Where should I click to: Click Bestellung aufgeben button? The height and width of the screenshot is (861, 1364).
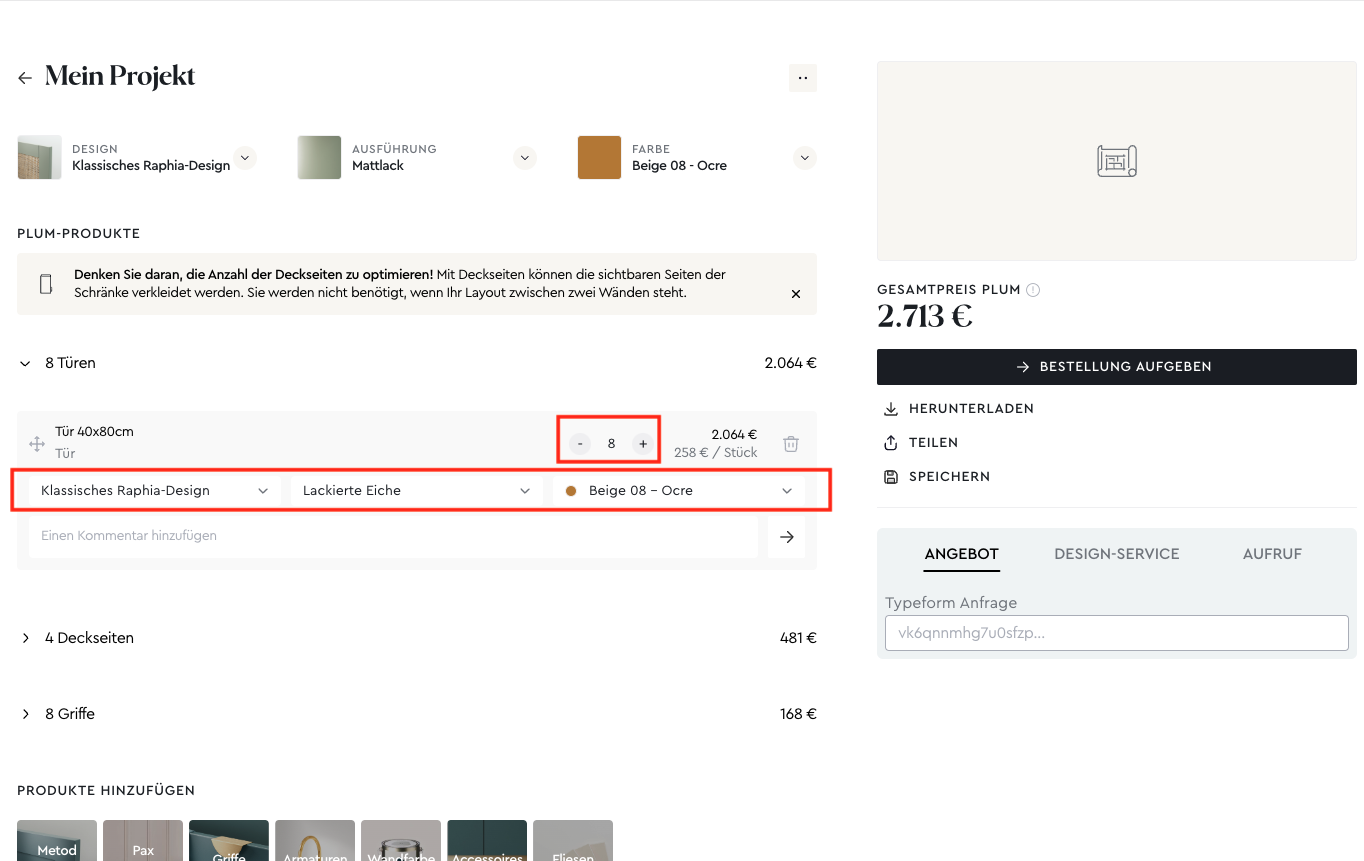(x=1116, y=367)
